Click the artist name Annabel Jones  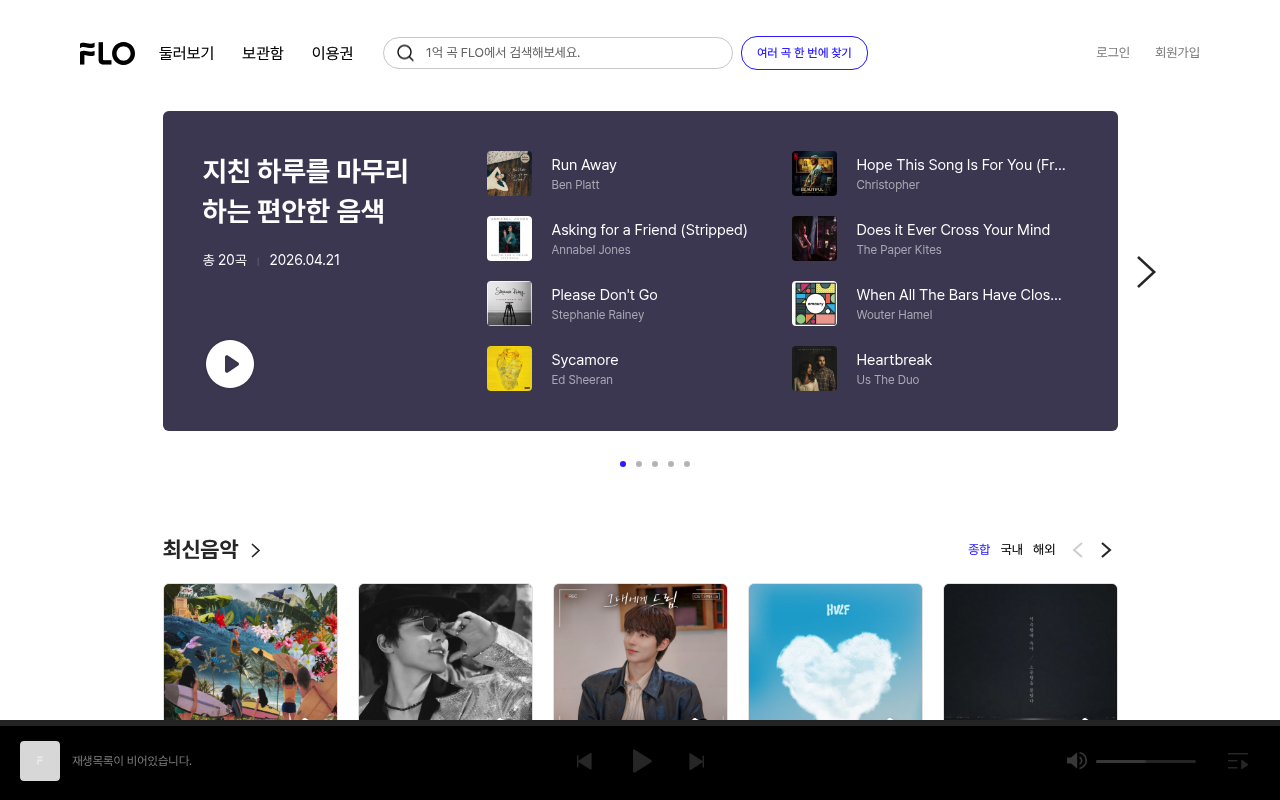591,250
